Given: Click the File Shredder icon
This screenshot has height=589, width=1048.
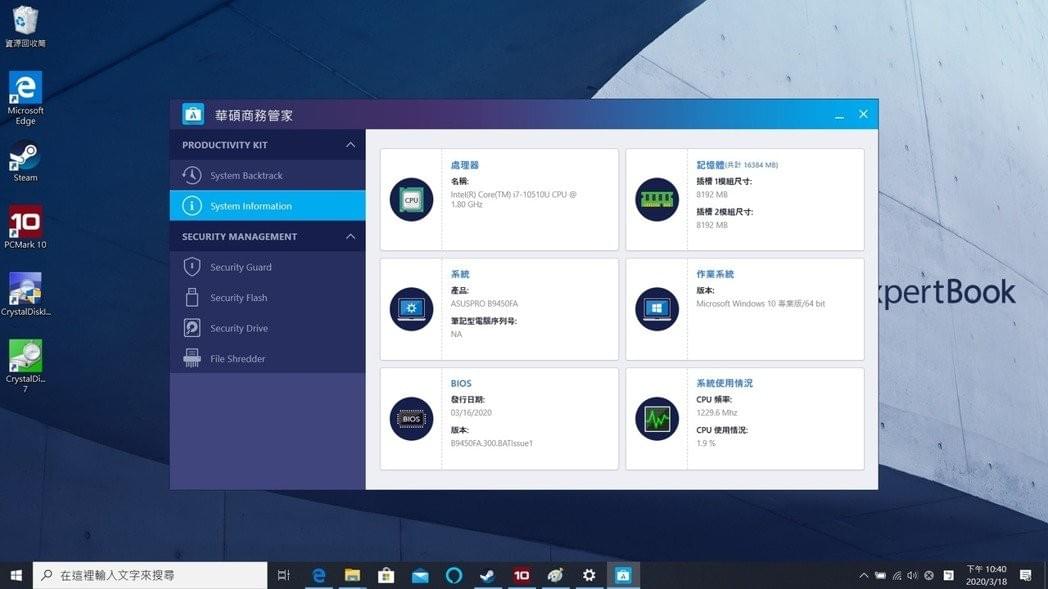Looking at the screenshot, I should pyautogui.click(x=192, y=358).
